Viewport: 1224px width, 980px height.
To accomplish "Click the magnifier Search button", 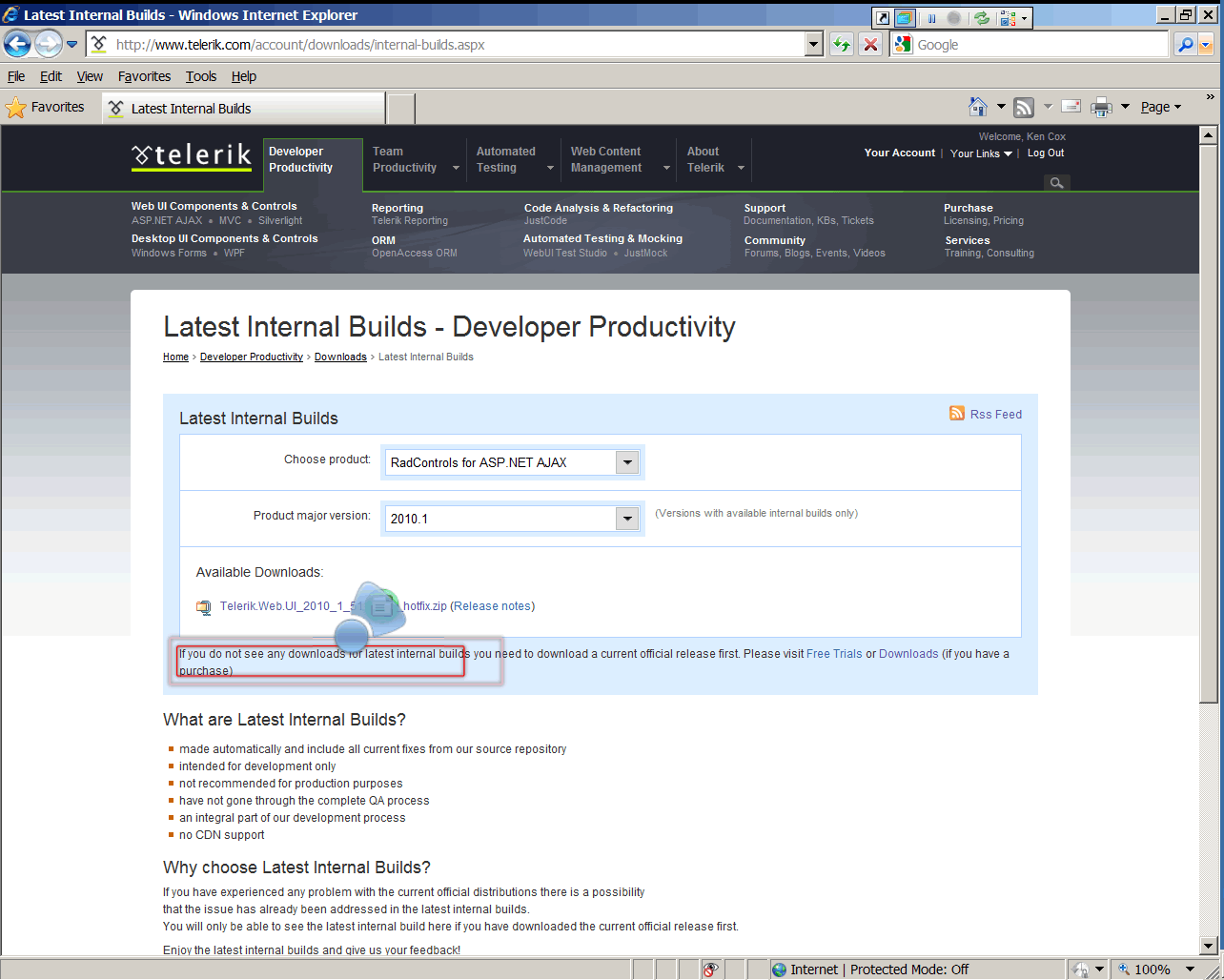I will click(1185, 45).
